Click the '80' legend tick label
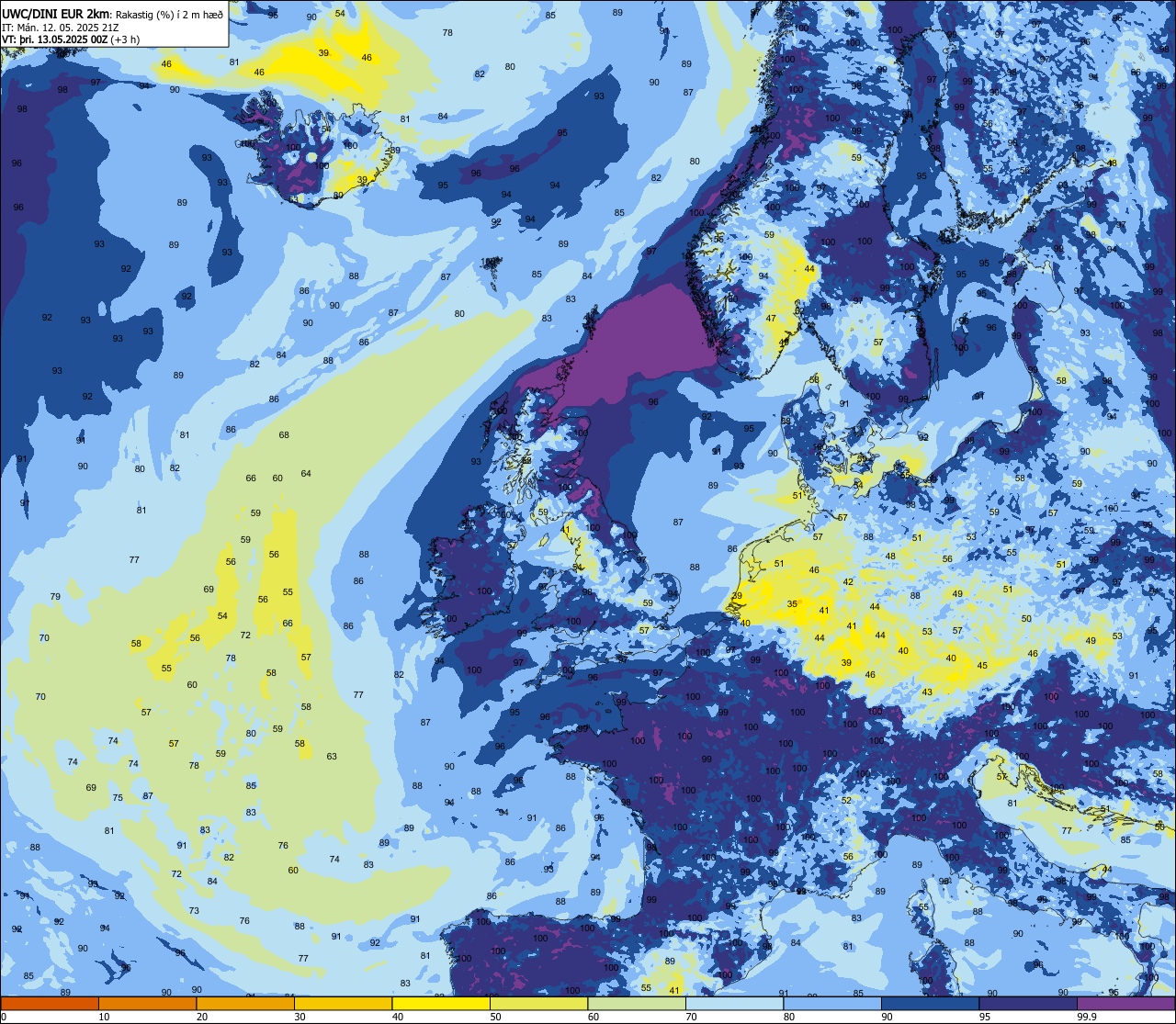The height and width of the screenshot is (1024, 1176). [x=789, y=1017]
